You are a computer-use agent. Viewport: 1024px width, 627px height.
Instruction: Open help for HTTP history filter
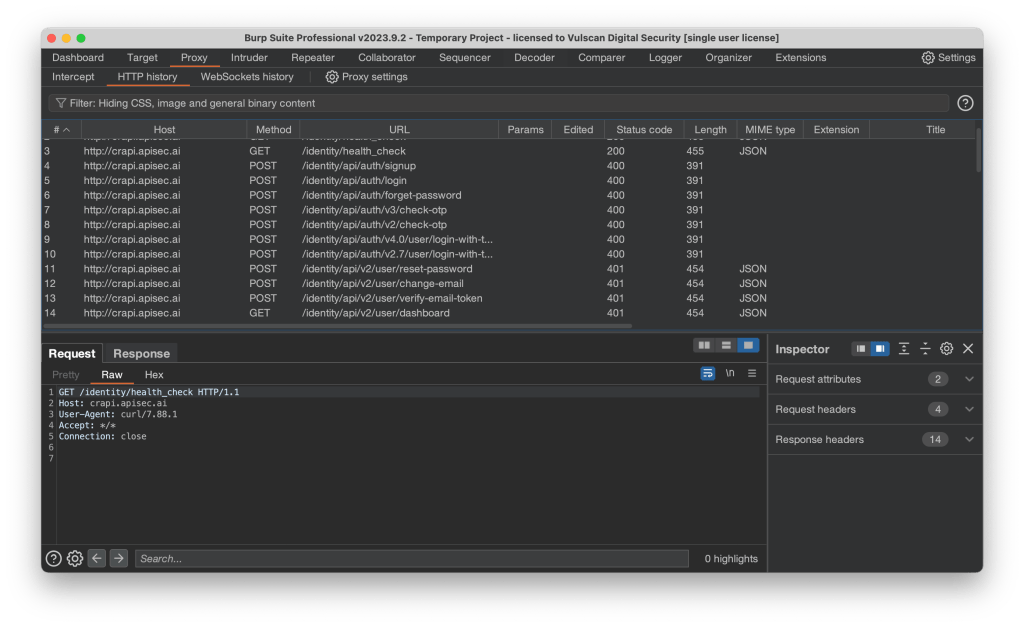(x=965, y=103)
